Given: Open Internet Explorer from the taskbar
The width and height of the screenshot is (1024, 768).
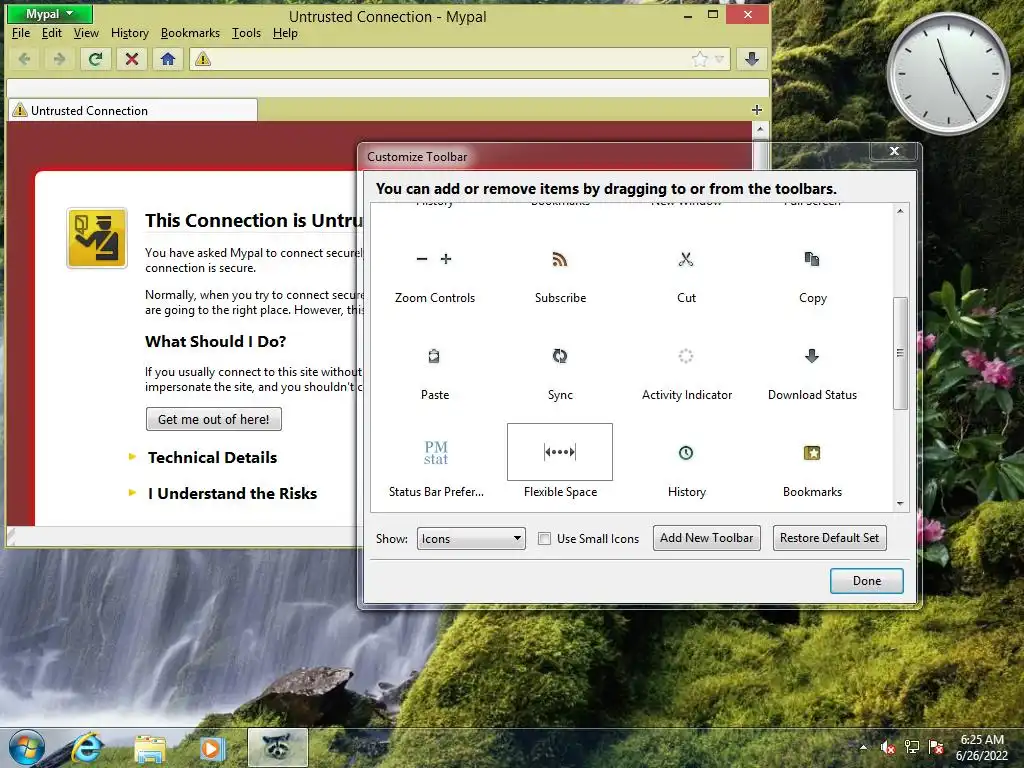Looking at the screenshot, I should pyautogui.click(x=86, y=748).
